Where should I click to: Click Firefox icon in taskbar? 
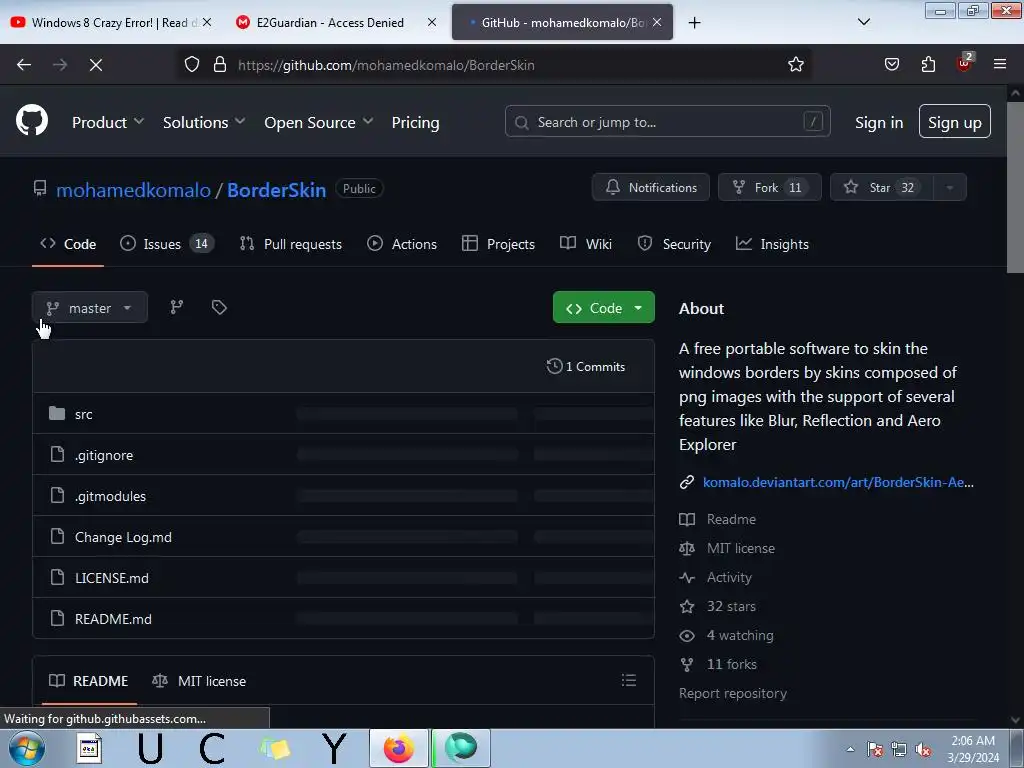point(399,748)
